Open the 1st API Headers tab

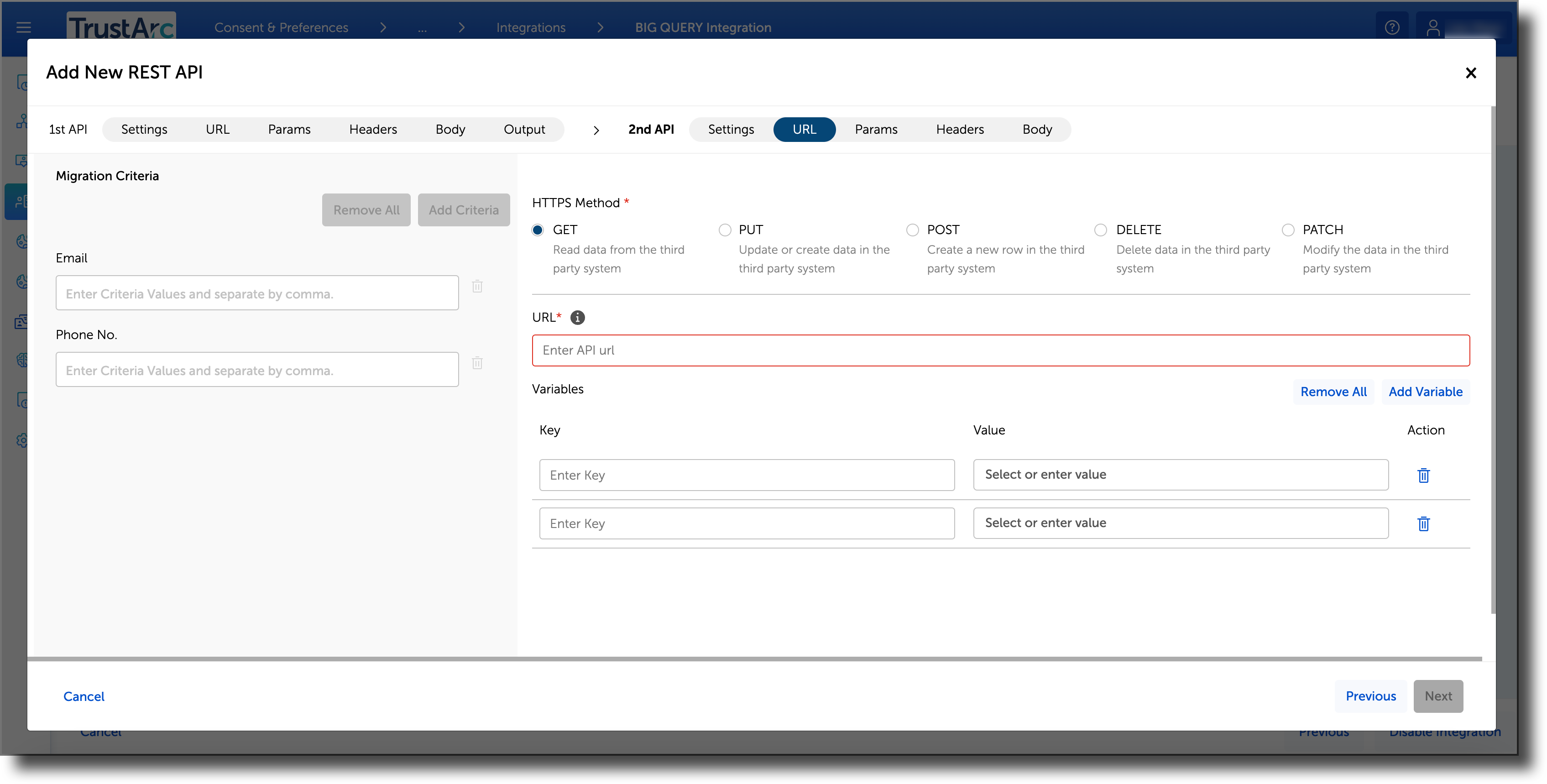(x=373, y=130)
